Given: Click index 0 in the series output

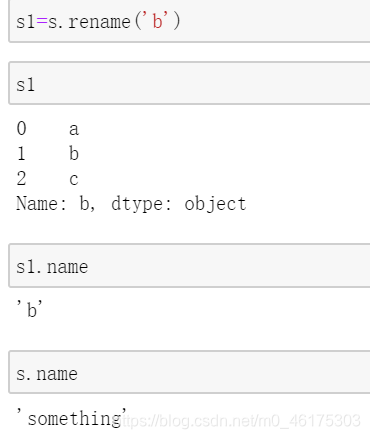Looking at the screenshot, I should click(x=21, y=128).
